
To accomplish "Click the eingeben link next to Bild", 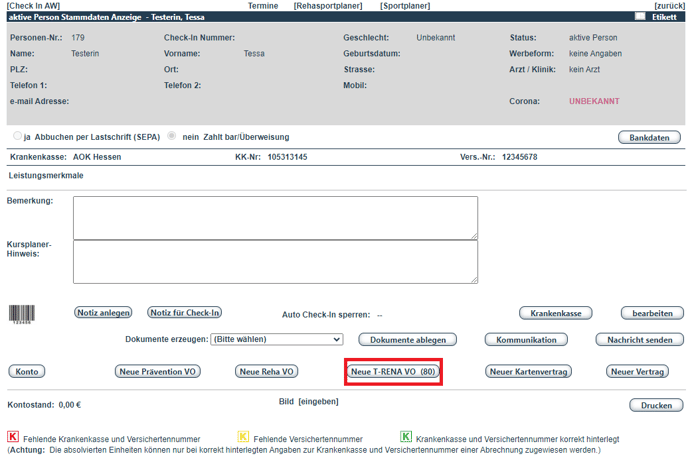I will 318,401.
